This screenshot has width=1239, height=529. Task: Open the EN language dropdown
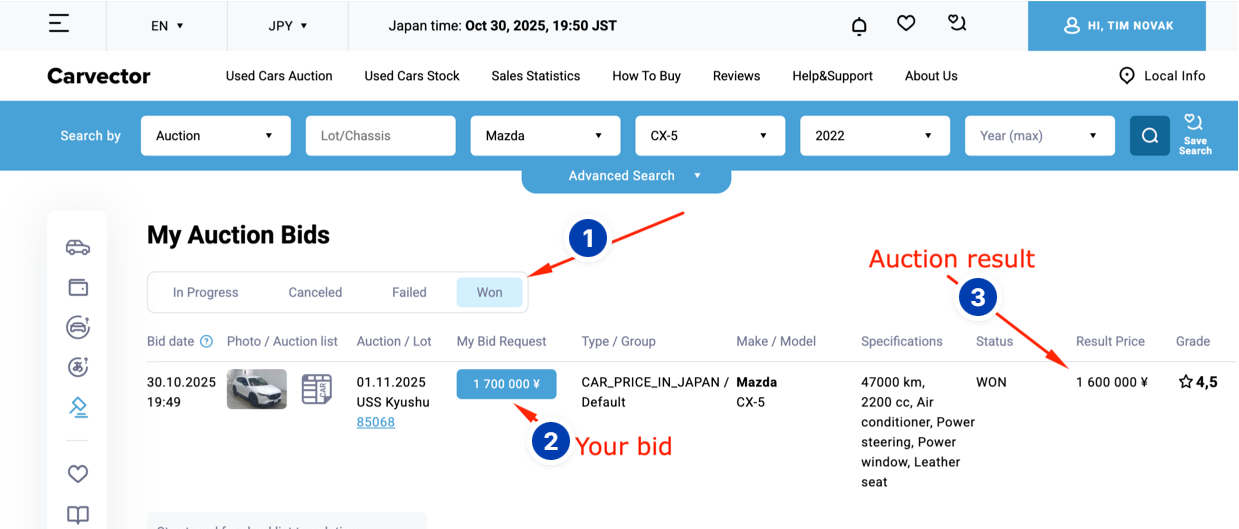[167, 26]
